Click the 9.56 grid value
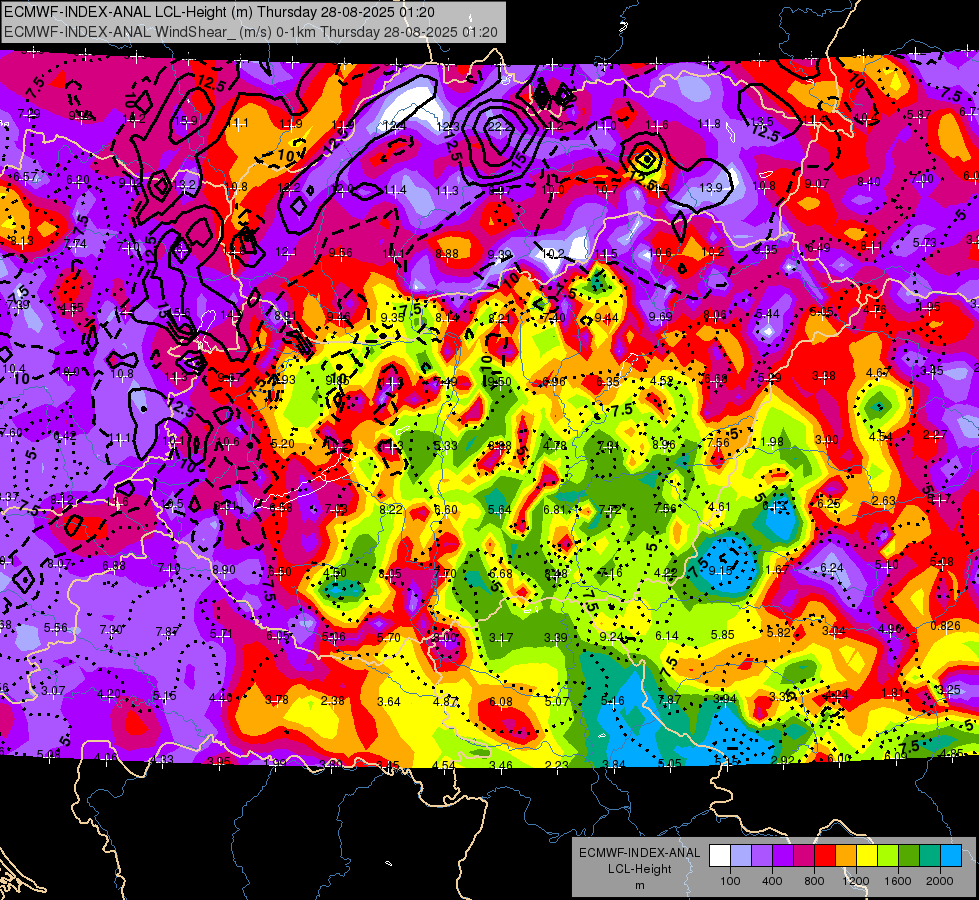The image size is (979, 900). click(340, 253)
